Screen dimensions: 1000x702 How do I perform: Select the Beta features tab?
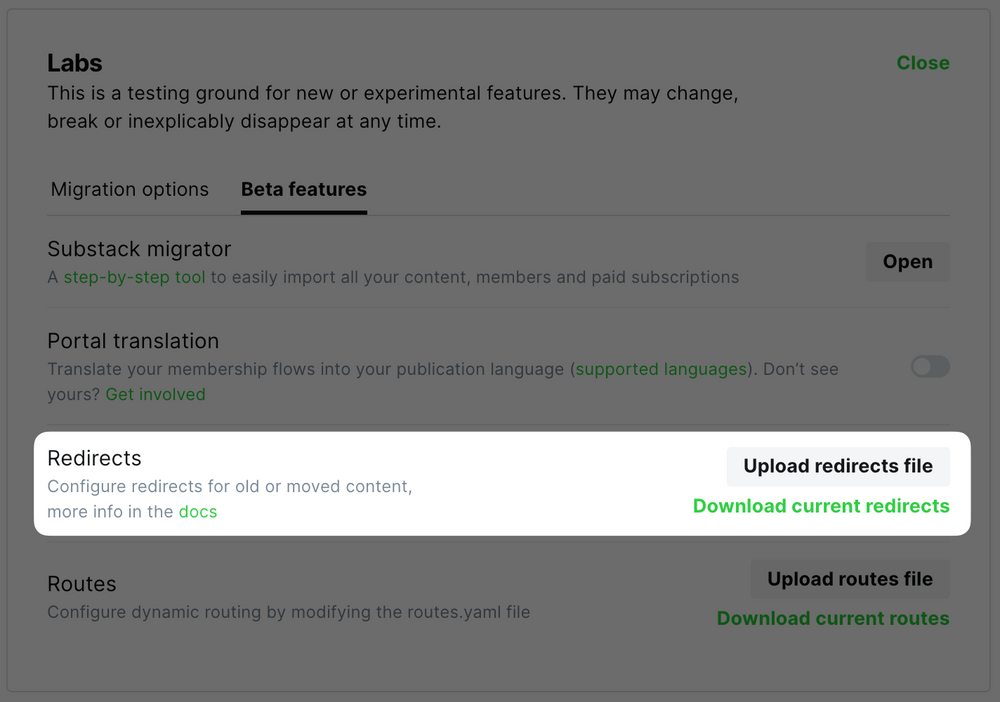tap(303, 189)
